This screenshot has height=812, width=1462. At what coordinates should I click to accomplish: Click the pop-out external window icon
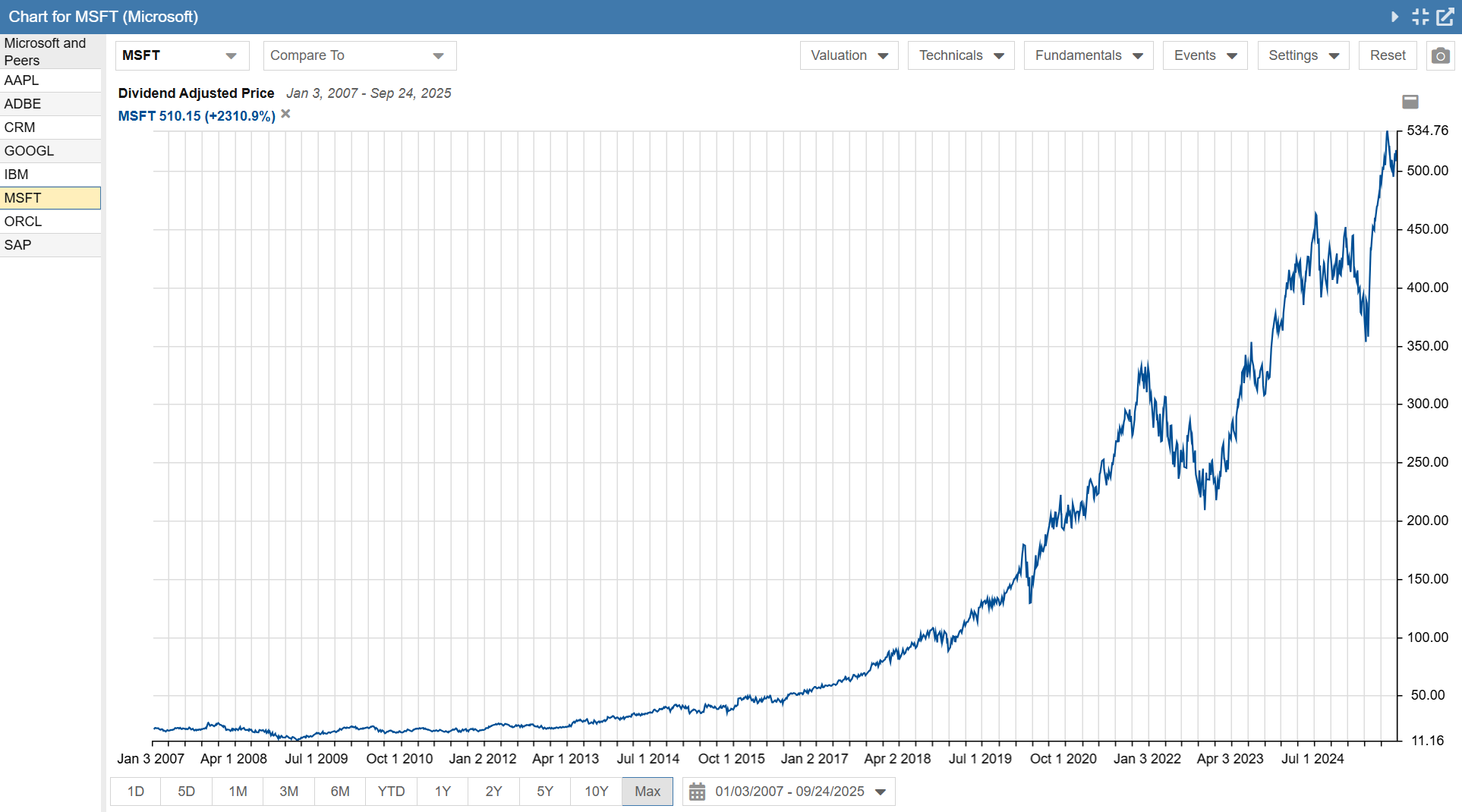(1445, 17)
